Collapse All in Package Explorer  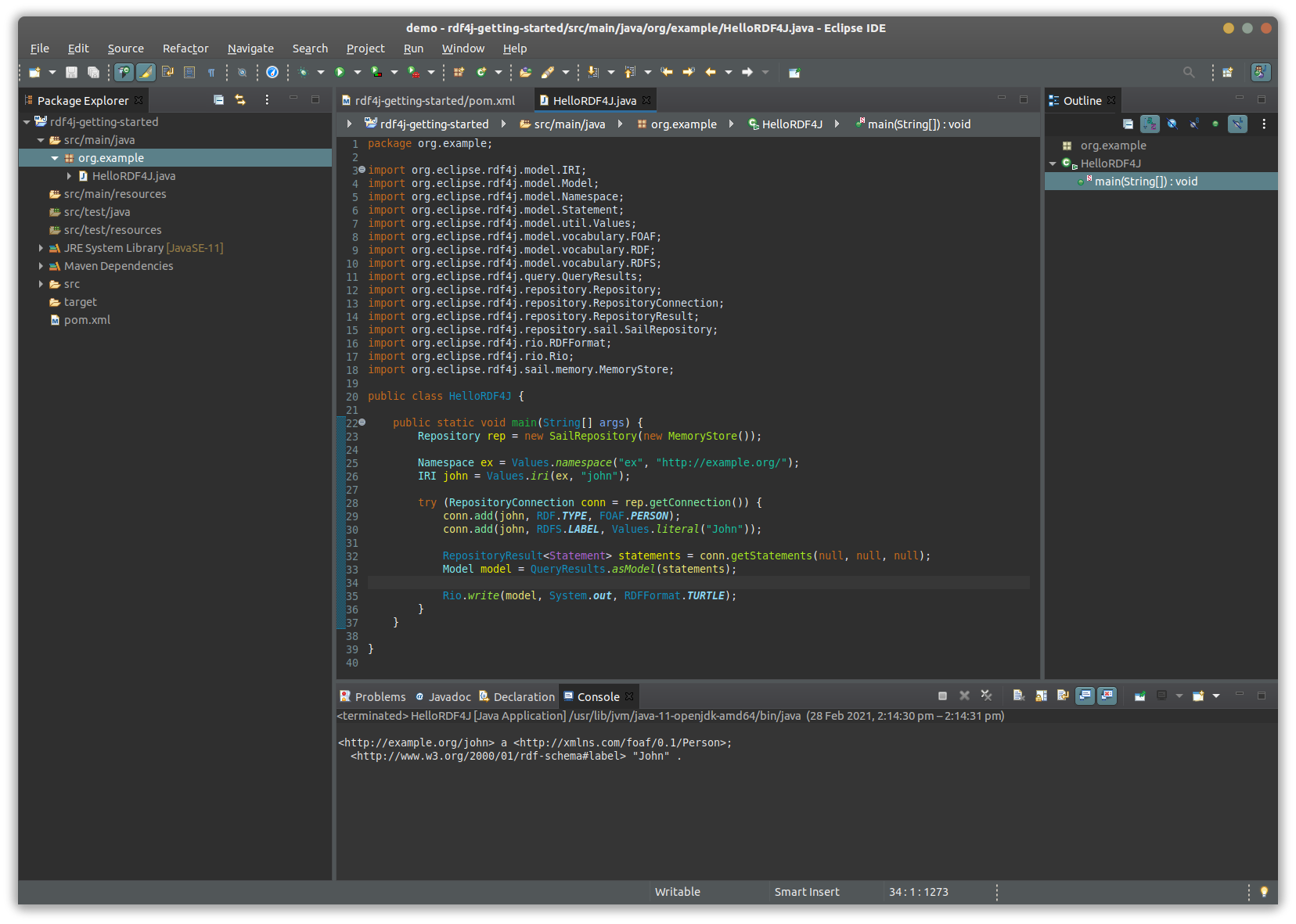pyautogui.click(x=218, y=100)
